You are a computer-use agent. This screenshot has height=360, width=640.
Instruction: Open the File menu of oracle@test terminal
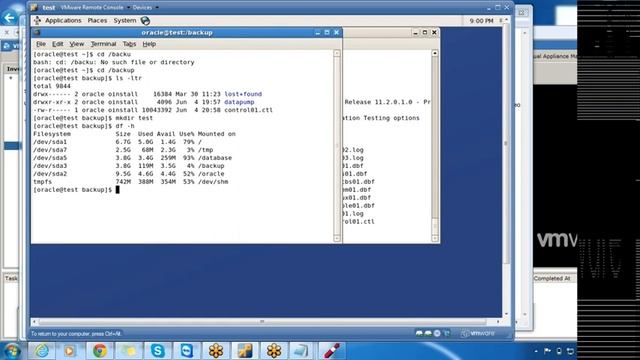click(41, 44)
